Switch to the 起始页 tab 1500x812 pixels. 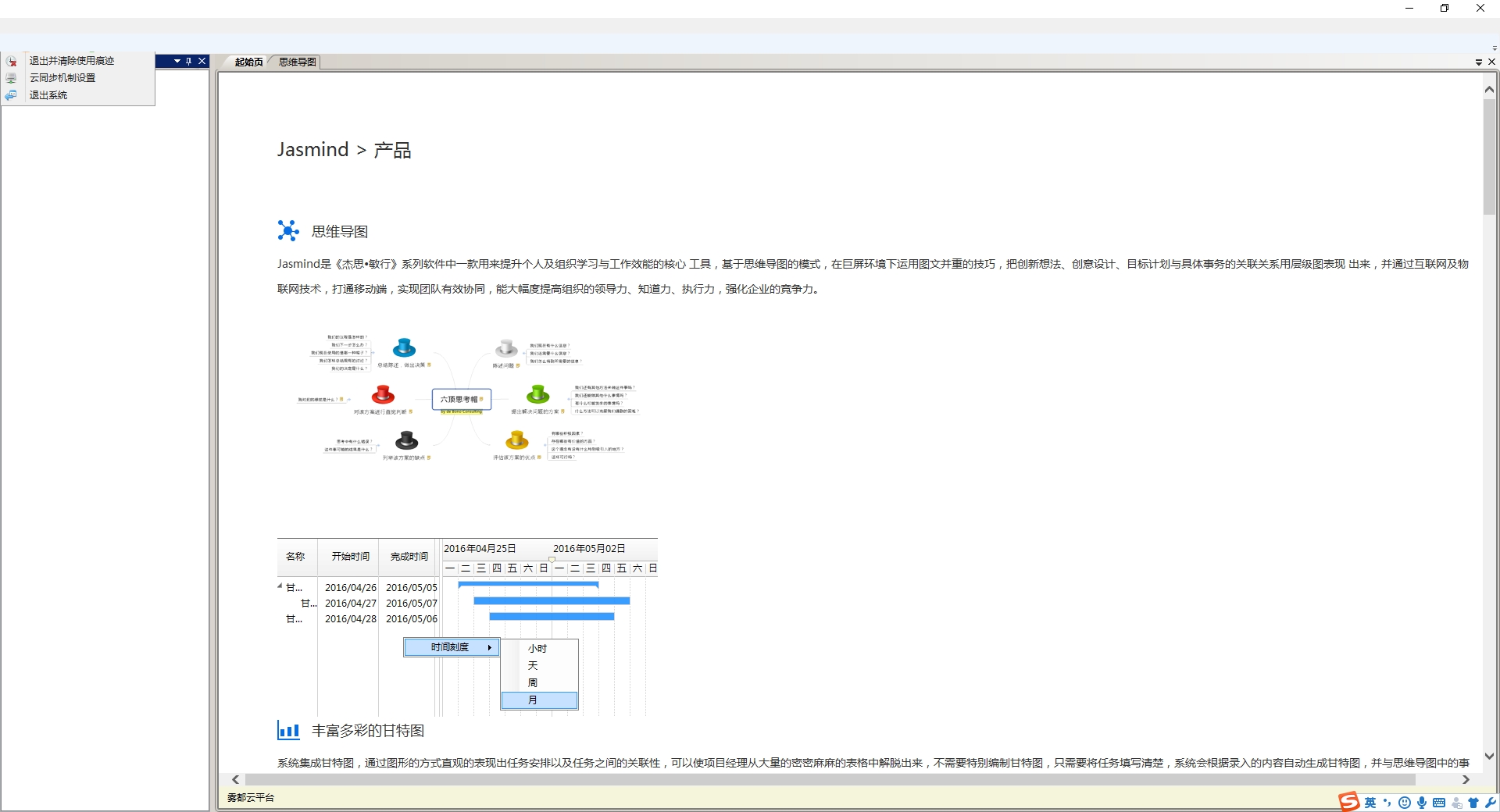(x=248, y=62)
